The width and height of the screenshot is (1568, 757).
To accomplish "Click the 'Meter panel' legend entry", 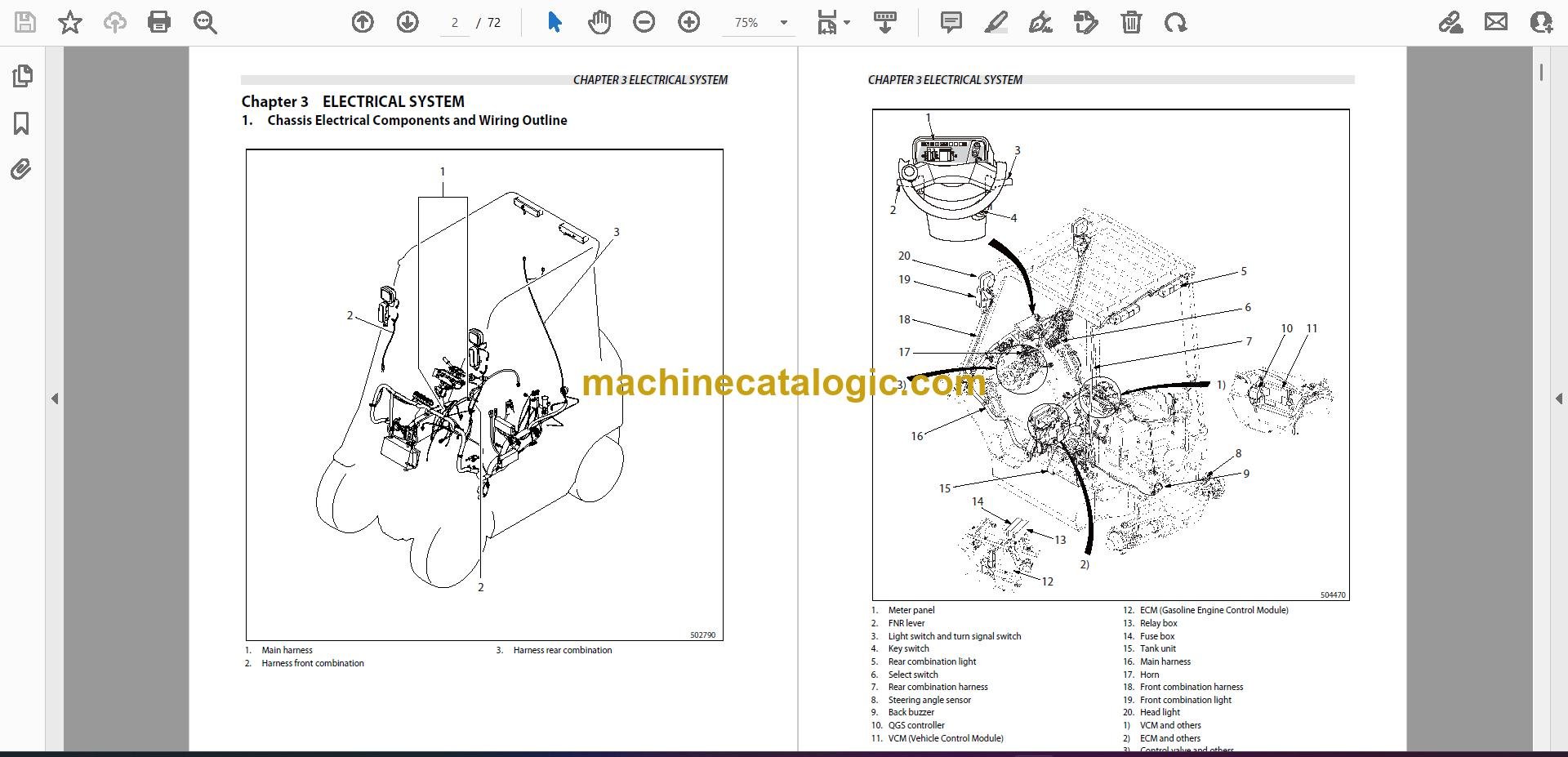I will [x=911, y=610].
